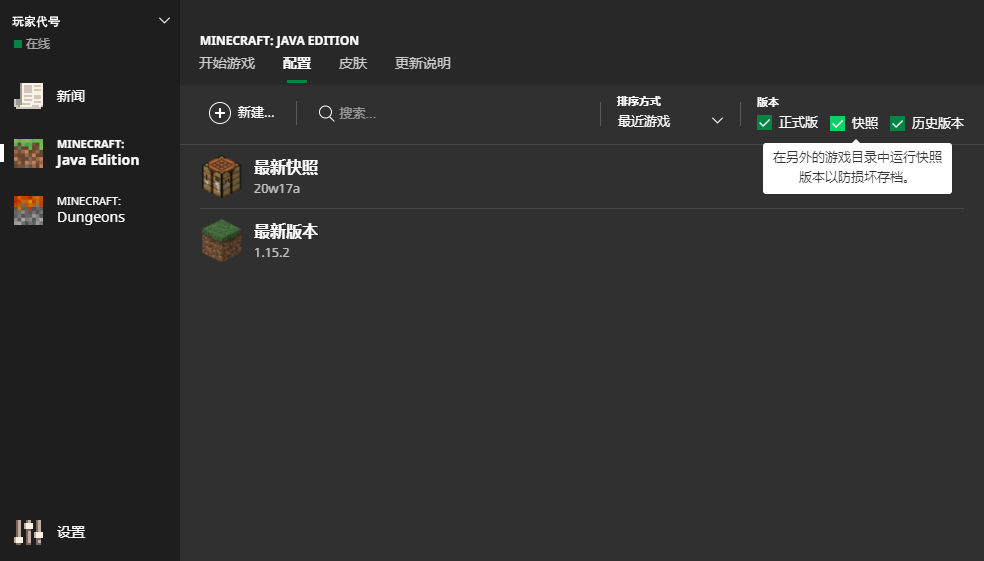Uncheck the 正式版 checkbox
Screen dimensions: 984x561
pos(764,123)
